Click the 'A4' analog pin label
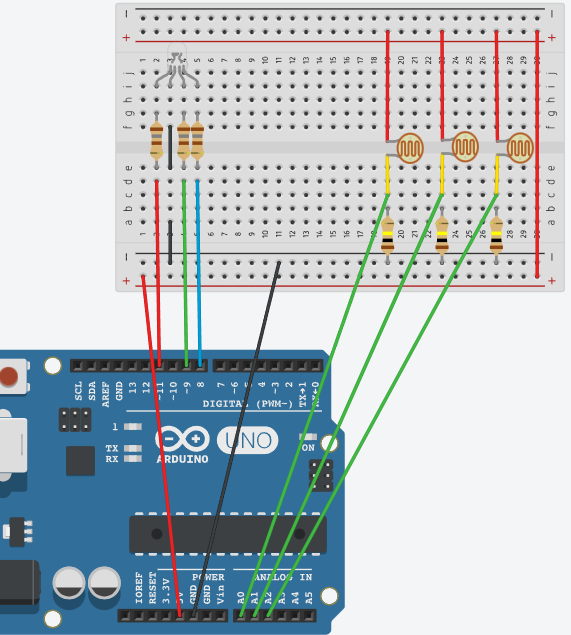The image size is (571, 635). 295,598
